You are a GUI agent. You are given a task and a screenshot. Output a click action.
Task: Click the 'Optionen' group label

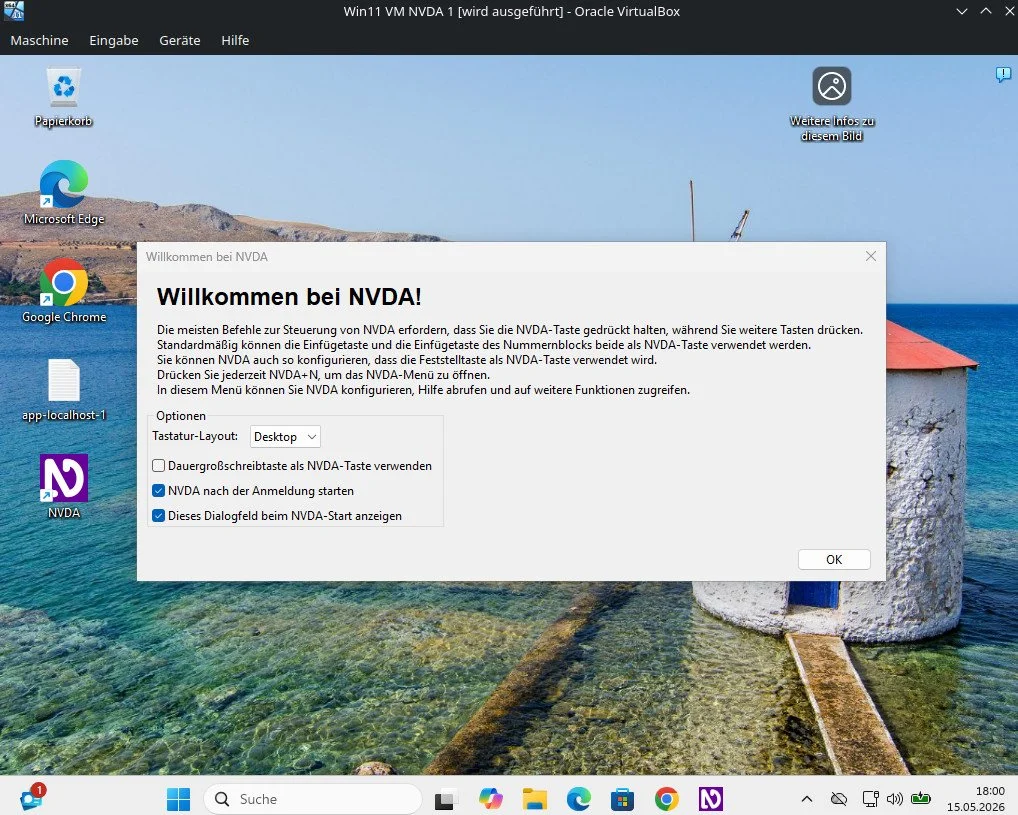[180, 416]
